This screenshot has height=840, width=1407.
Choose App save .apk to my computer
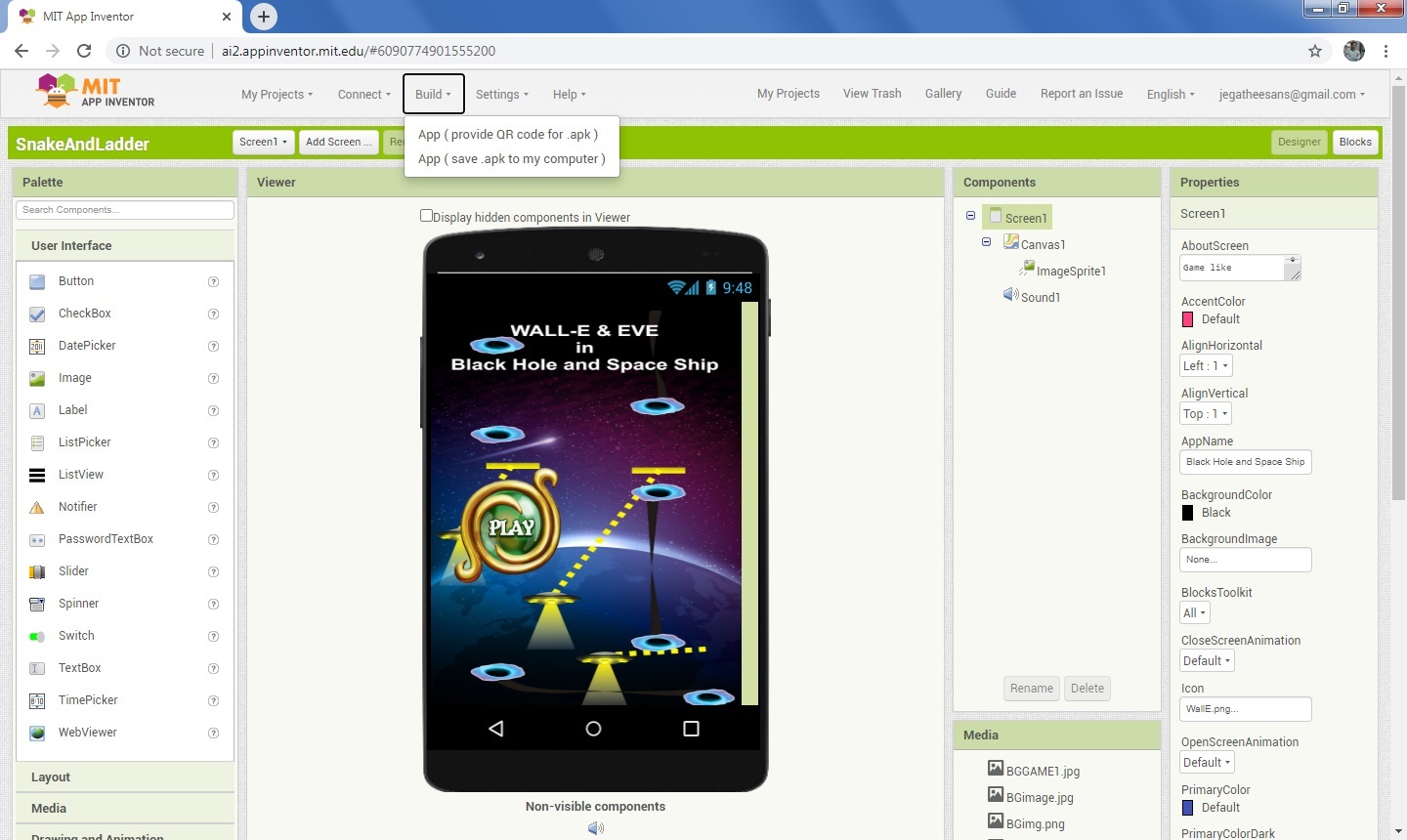pos(512,159)
